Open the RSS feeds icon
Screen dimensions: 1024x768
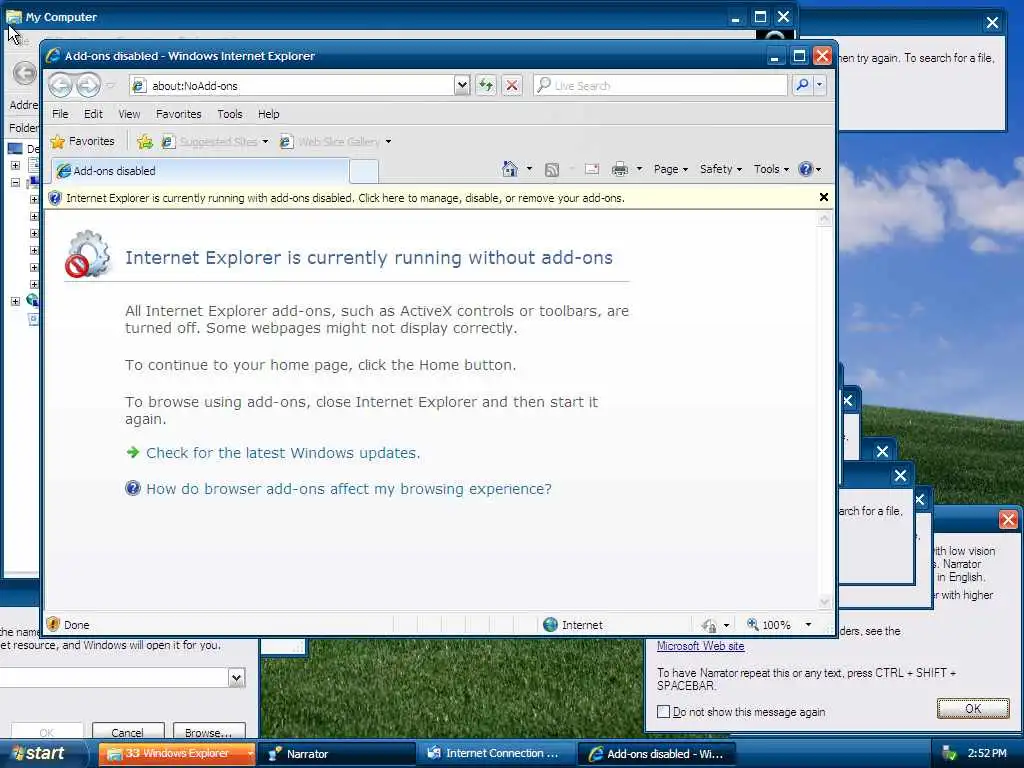(x=552, y=170)
